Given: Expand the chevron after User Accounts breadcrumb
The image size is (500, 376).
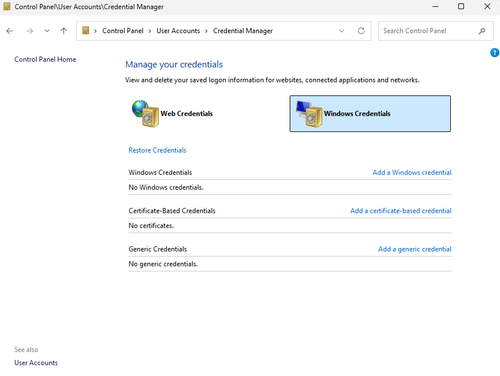Looking at the screenshot, I should 206,31.
